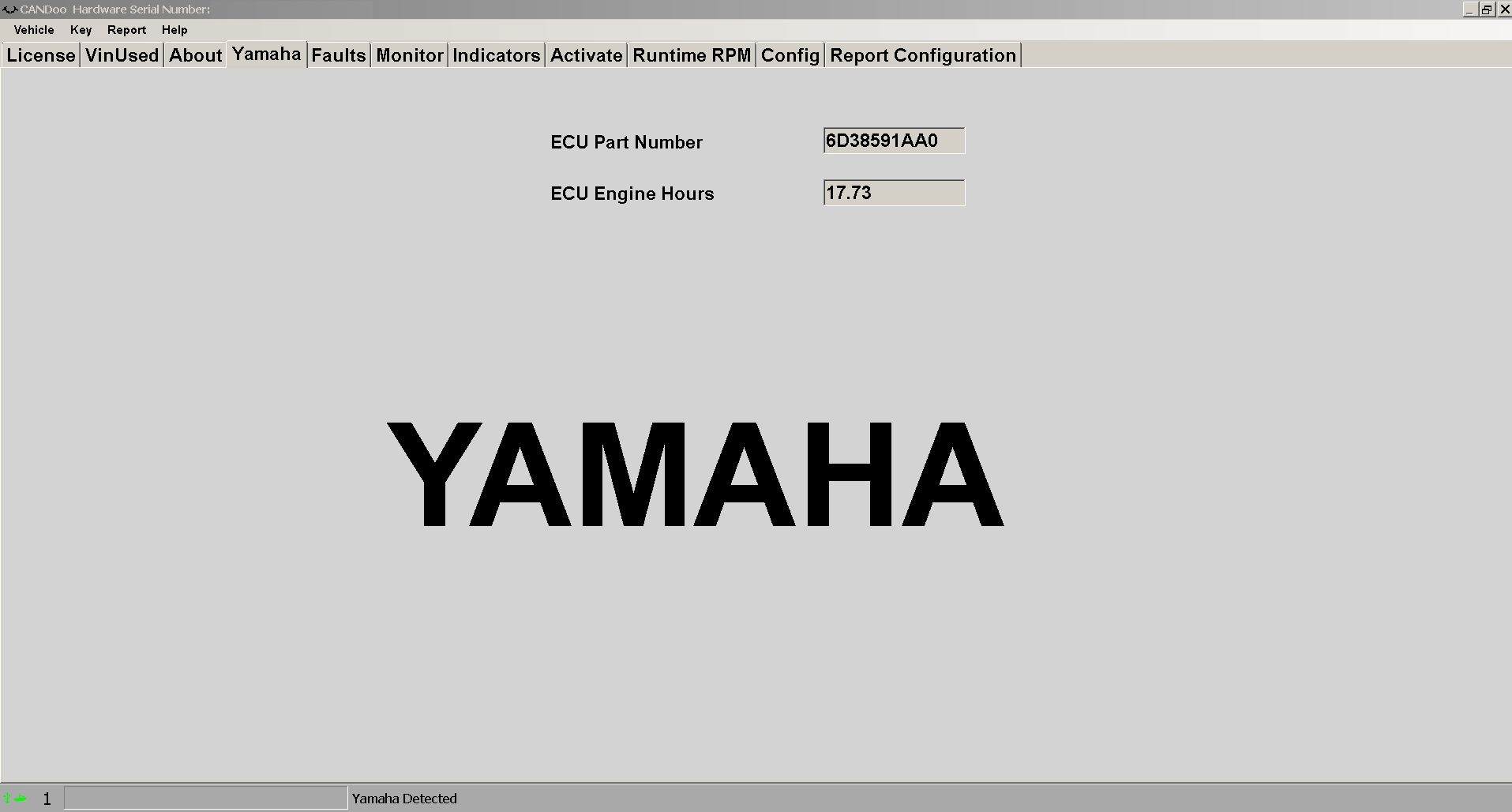Screen dimensions: 1512x812
Task: Close the CANDoo window
Action: coord(1504,9)
